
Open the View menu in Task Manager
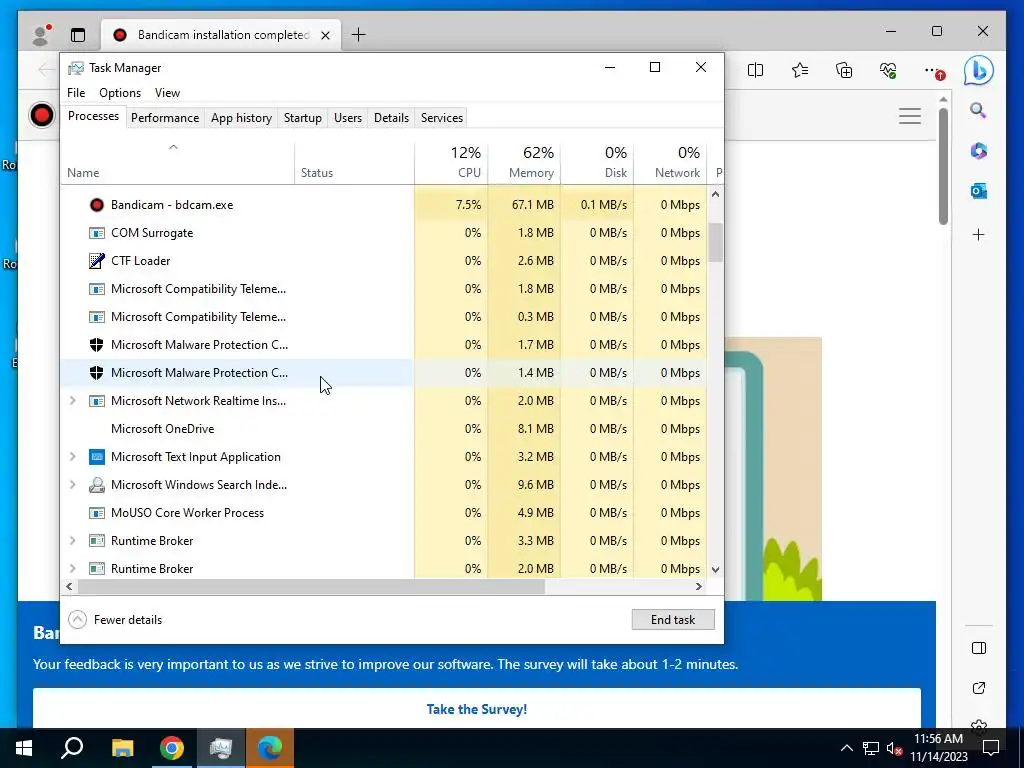(x=167, y=93)
